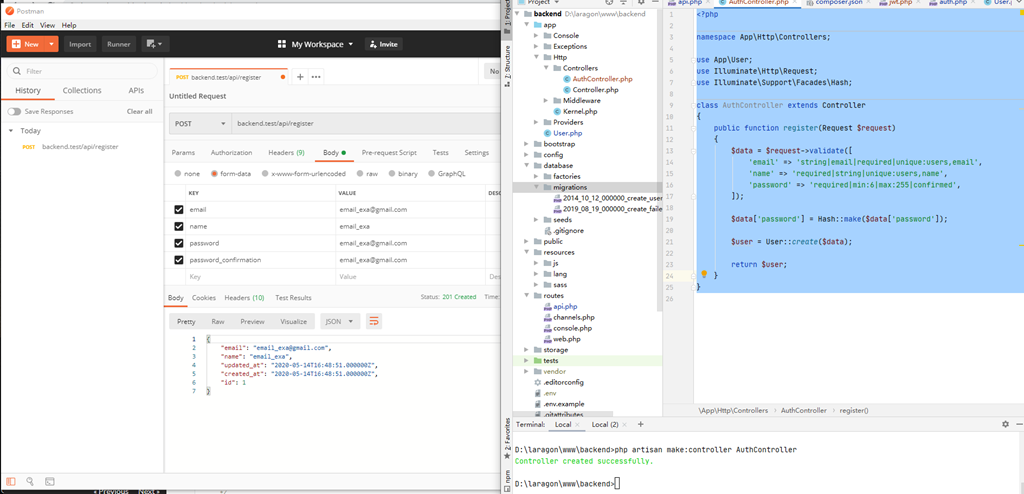Image resolution: width=1024 pixels, height=494 pixels.
Task: Add new terminal session with plus icon
Action: (641, 424)
